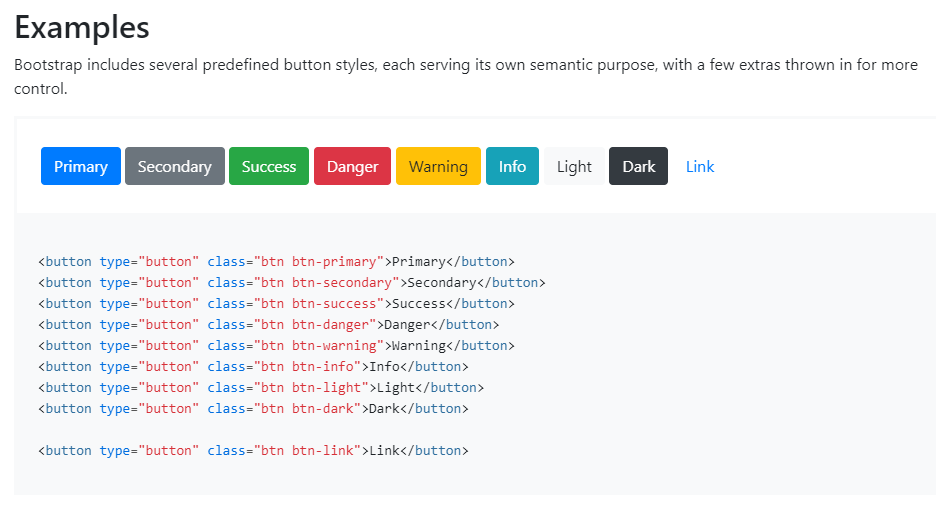Click the btn-primary code line
The width and height of the screenshot is (936, 509).
coord(276,262)
